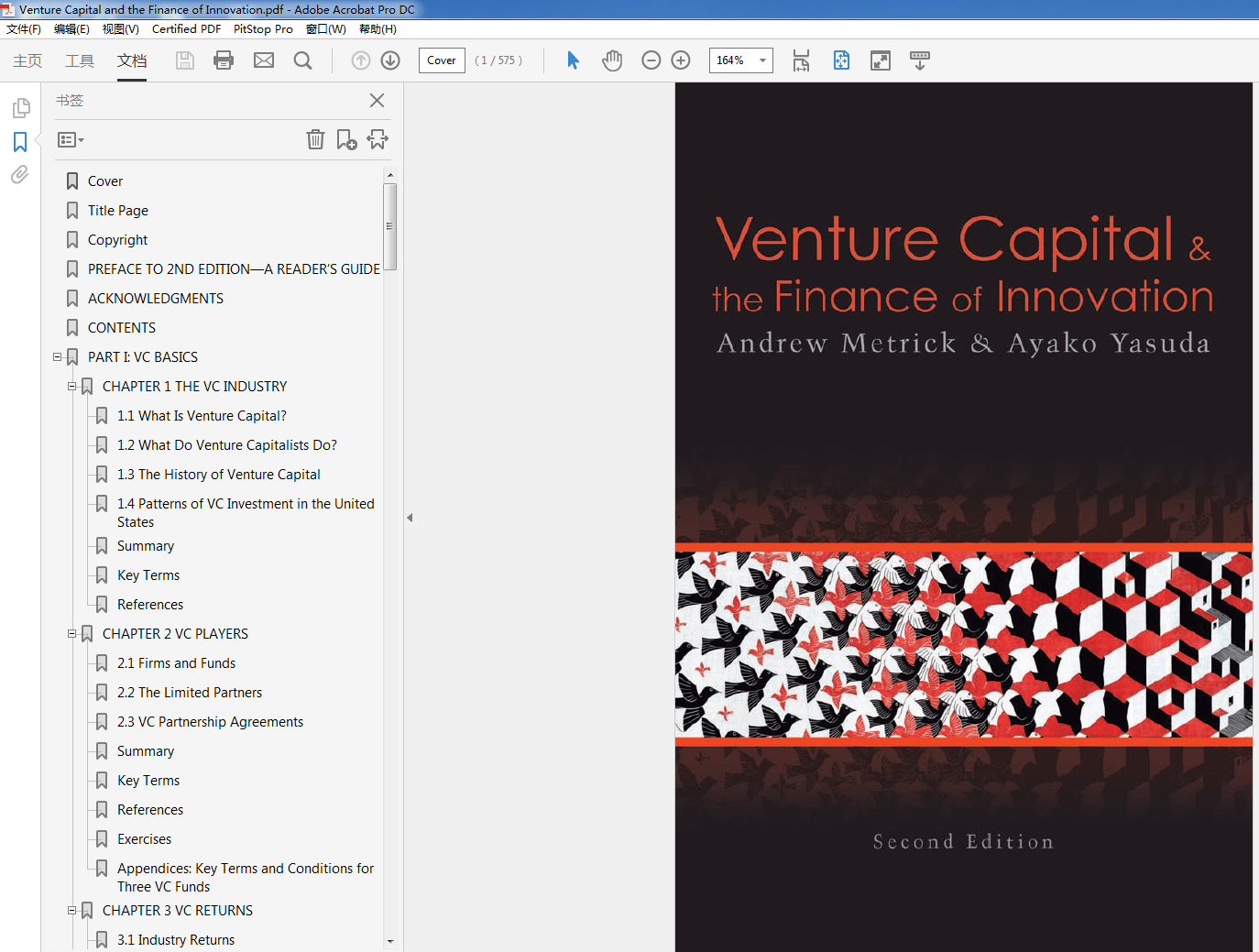Close the bookmarks panel
The width and height of the screenshot is (1259, 952).
(377, 101)
